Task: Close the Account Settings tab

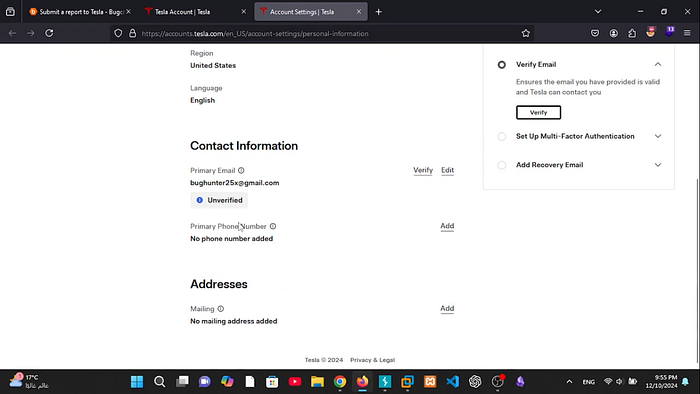Action: click(358, 12)
